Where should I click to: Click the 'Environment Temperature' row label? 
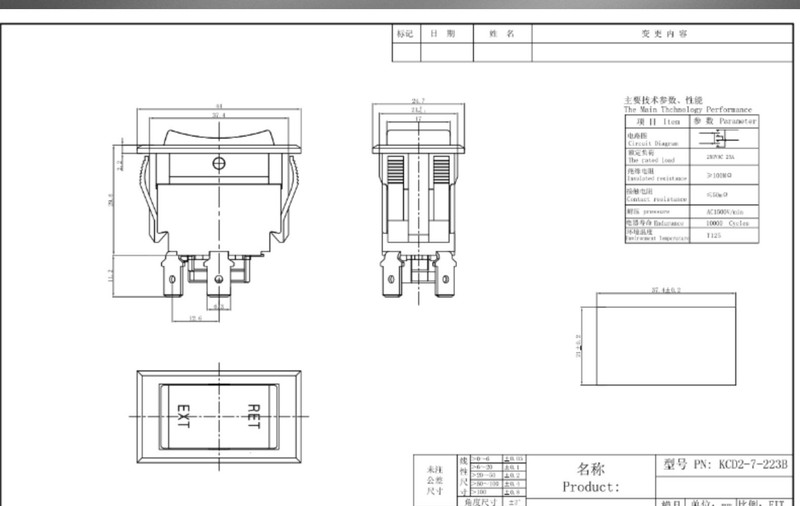tap(657, 238)
